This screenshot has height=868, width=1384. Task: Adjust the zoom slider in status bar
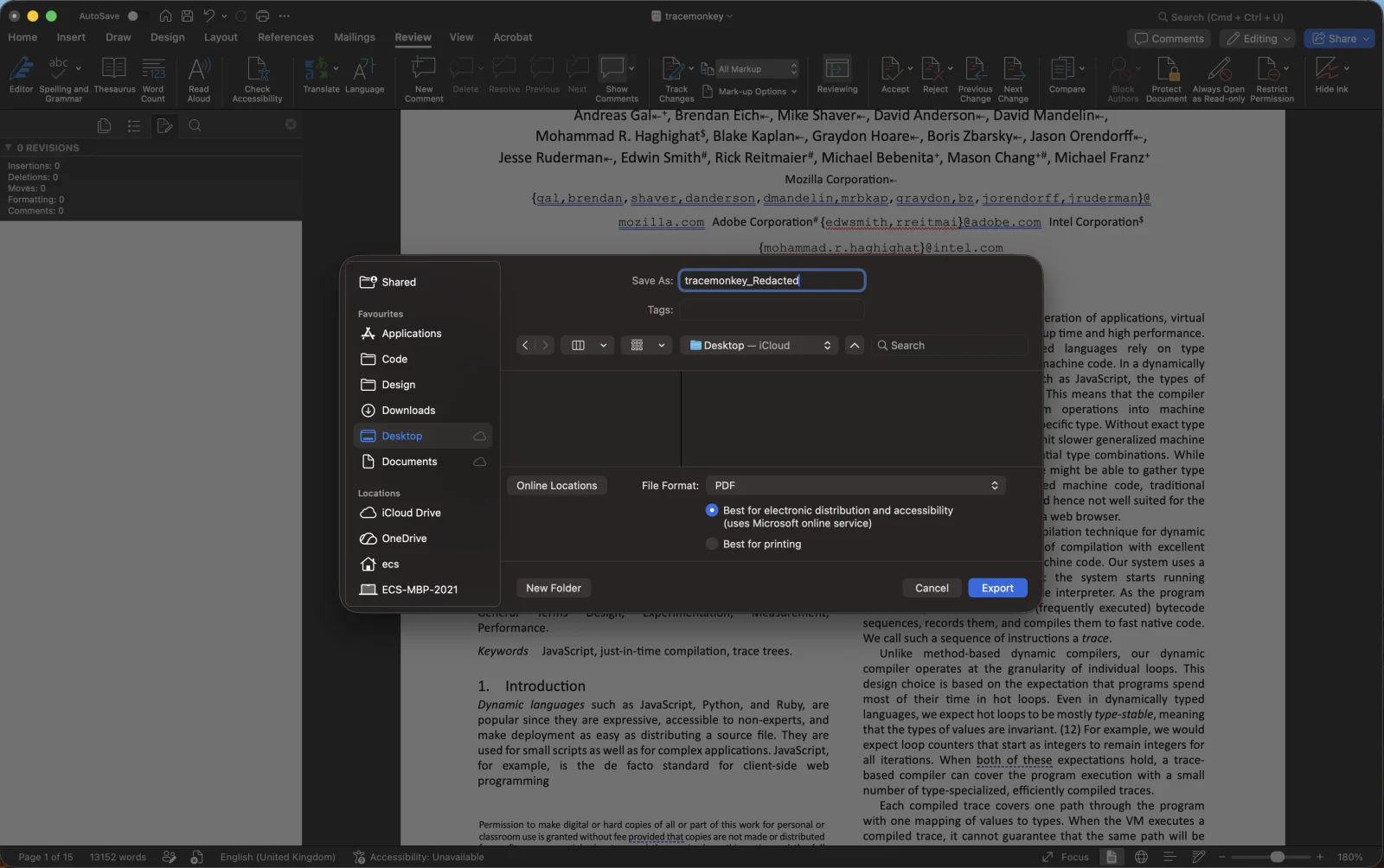[x=1277, y=857]
